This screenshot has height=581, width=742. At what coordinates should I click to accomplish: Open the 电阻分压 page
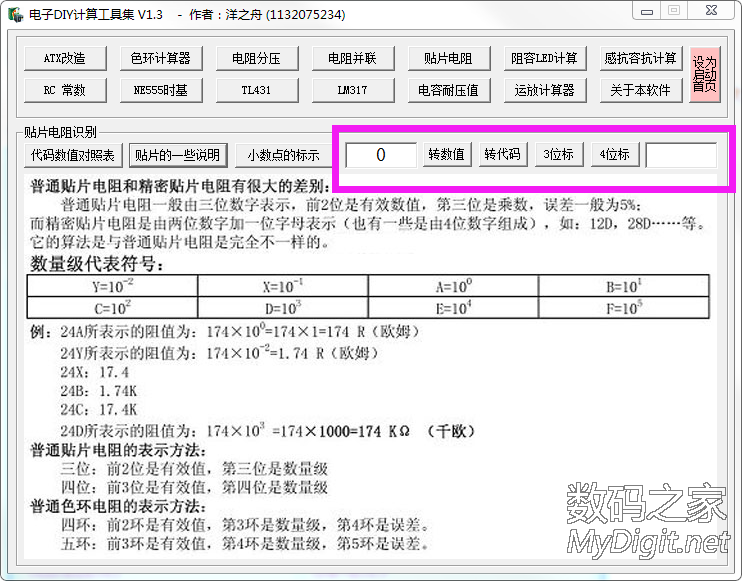[x=257, y=58]
